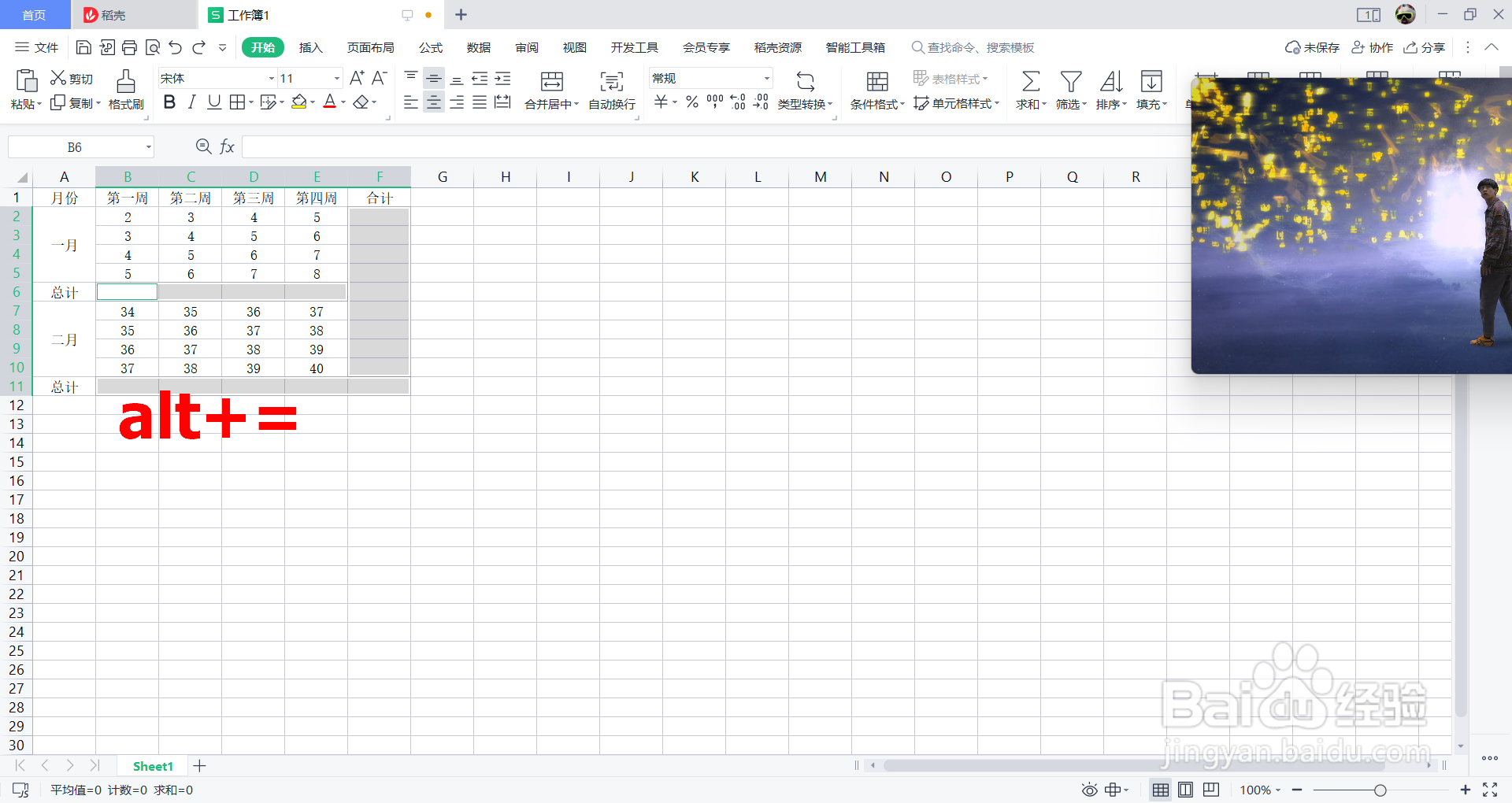
Task: Switch to the 视图 ribbon tab
Action: [575, 47]
